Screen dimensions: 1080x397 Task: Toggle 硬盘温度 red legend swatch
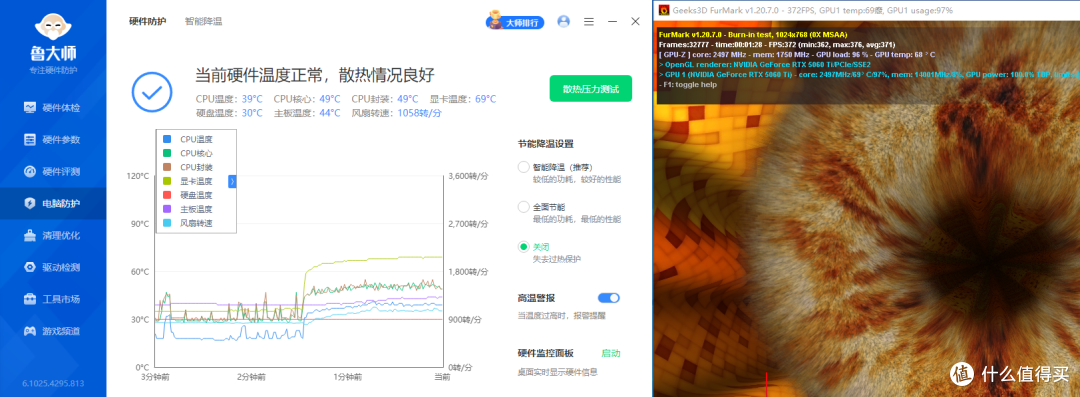coord(167,195)
